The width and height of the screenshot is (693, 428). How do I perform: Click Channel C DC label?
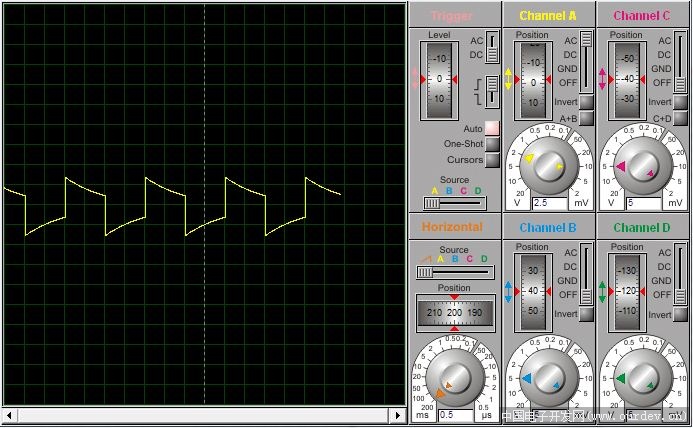(664, 54)
